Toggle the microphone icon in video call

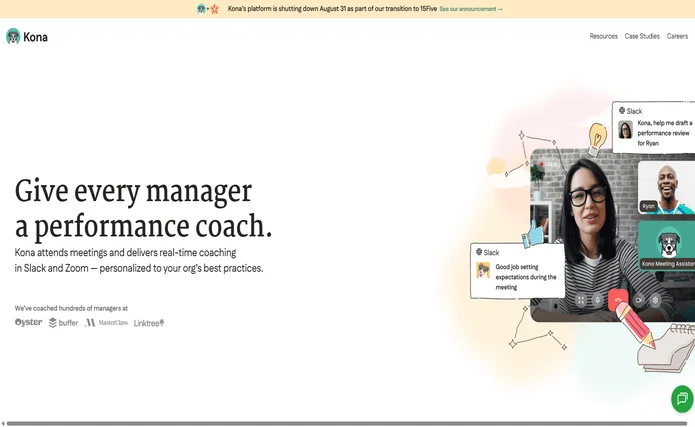click(598, 299)
